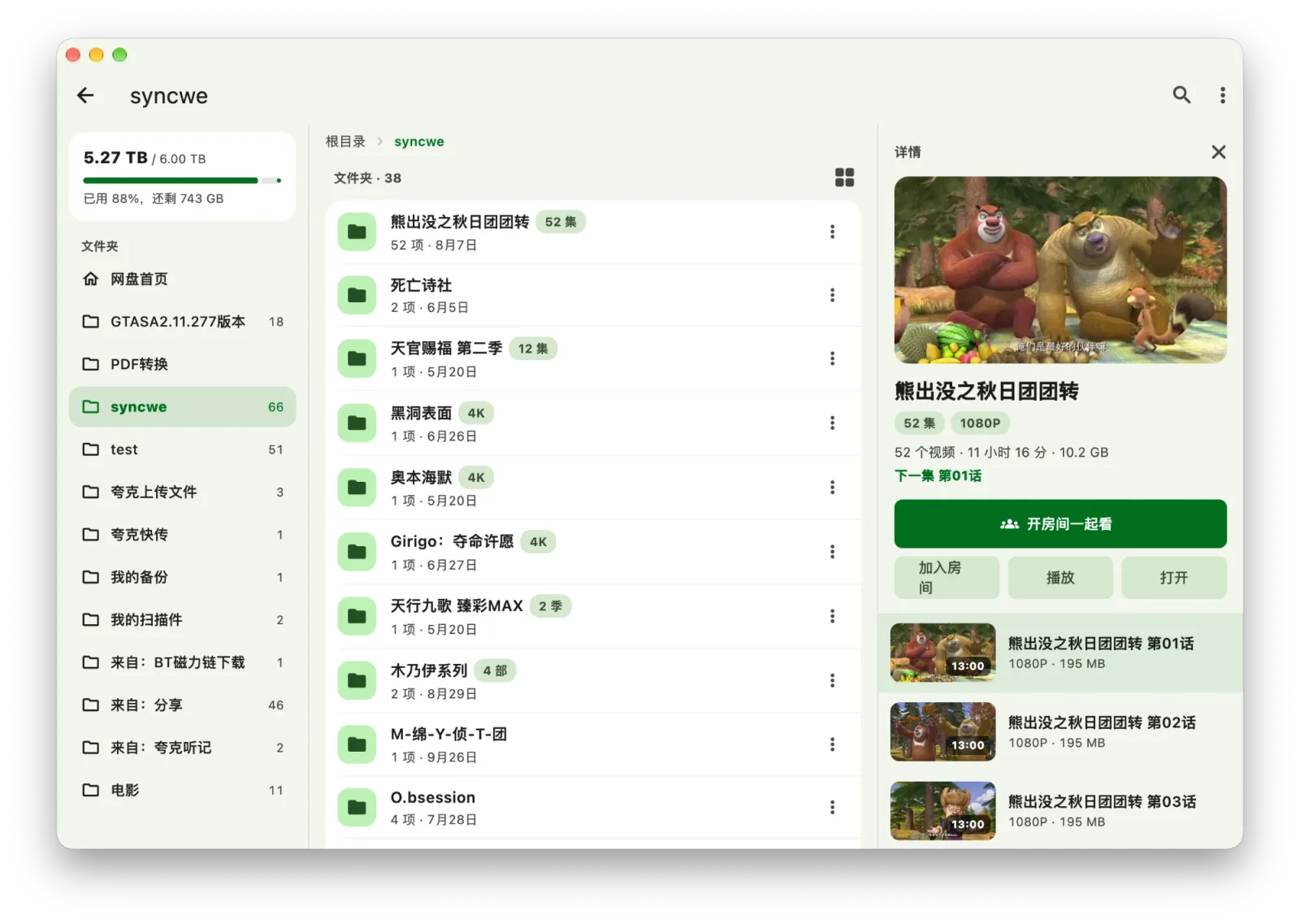Select syncwe folder in sidebar
This screenshot has width=1300, height=924.
[x=182, y=407]
